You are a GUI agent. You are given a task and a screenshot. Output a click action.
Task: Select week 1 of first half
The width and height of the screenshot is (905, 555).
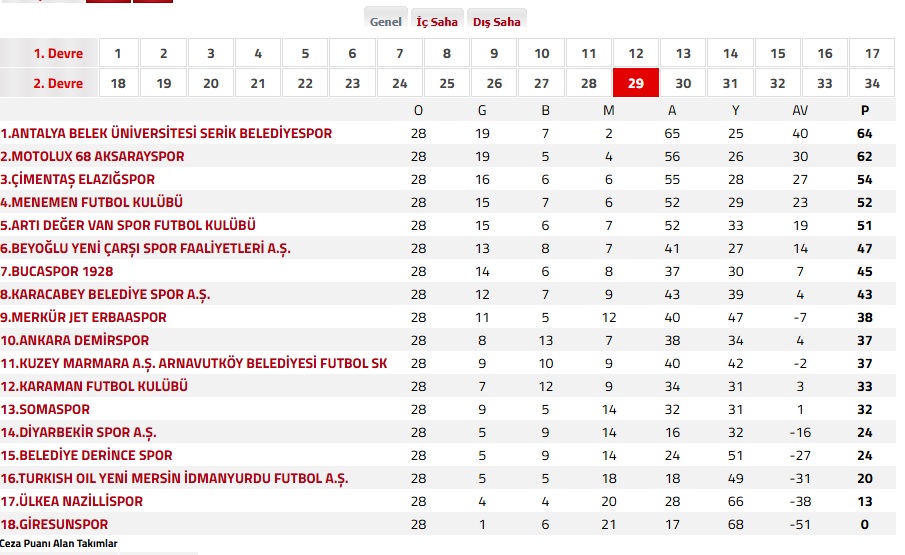coord(117,53)
